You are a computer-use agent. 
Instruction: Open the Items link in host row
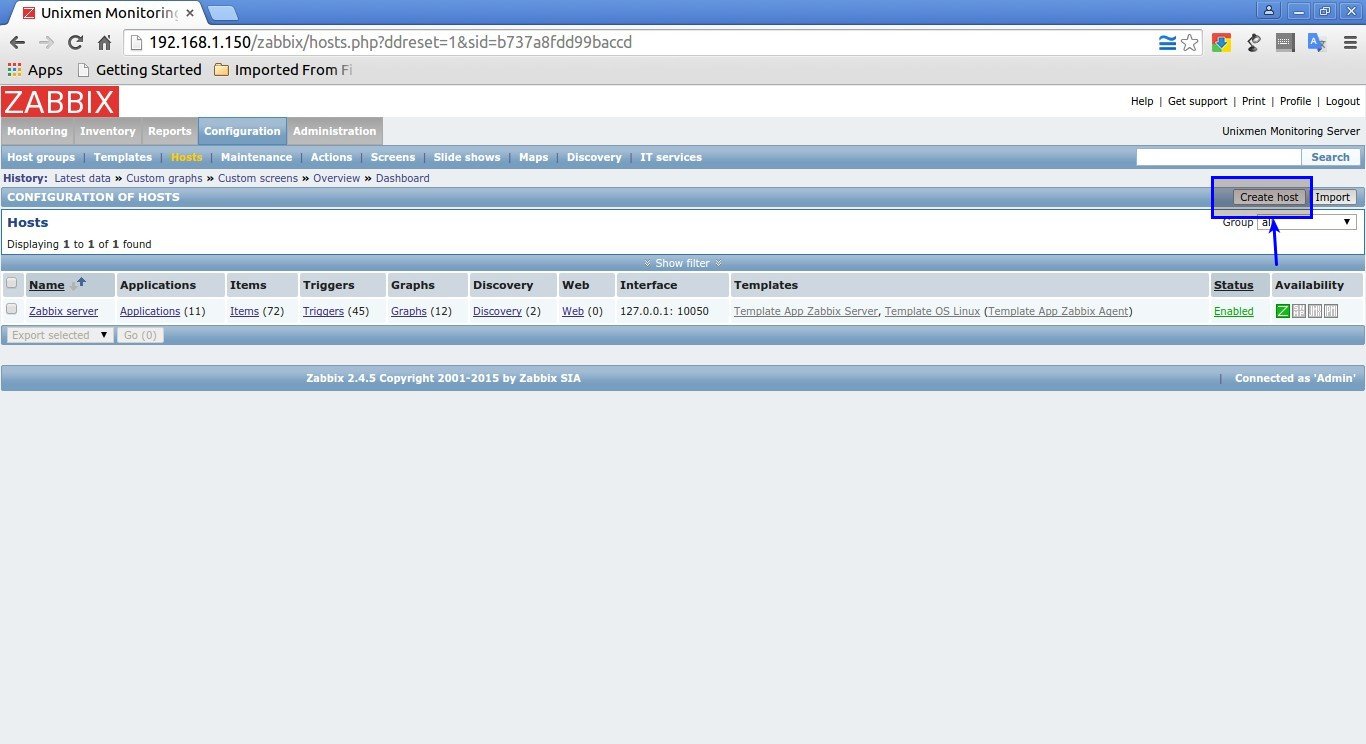click(244, 311)
